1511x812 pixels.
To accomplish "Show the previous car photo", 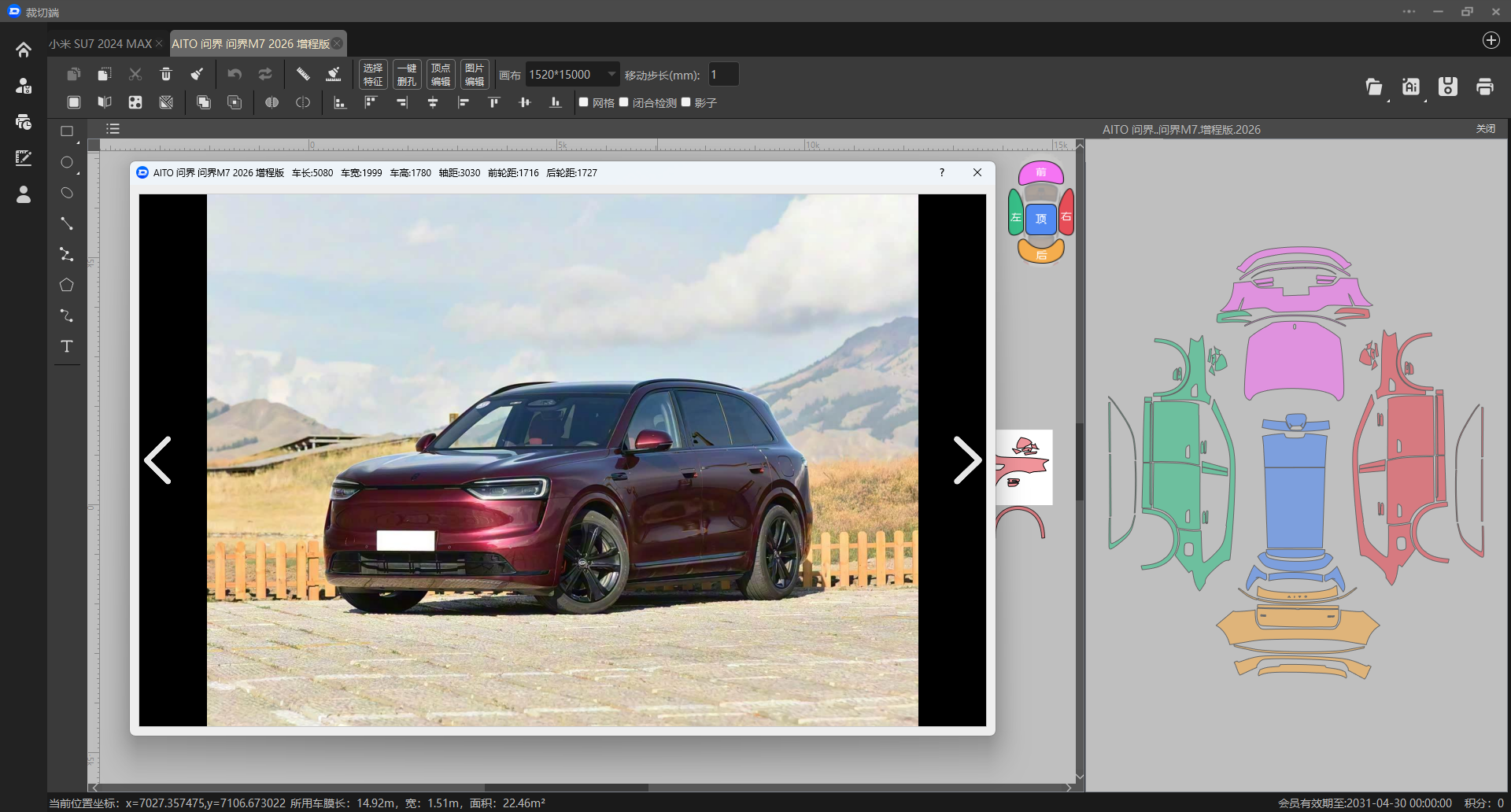I will point(157,460).
